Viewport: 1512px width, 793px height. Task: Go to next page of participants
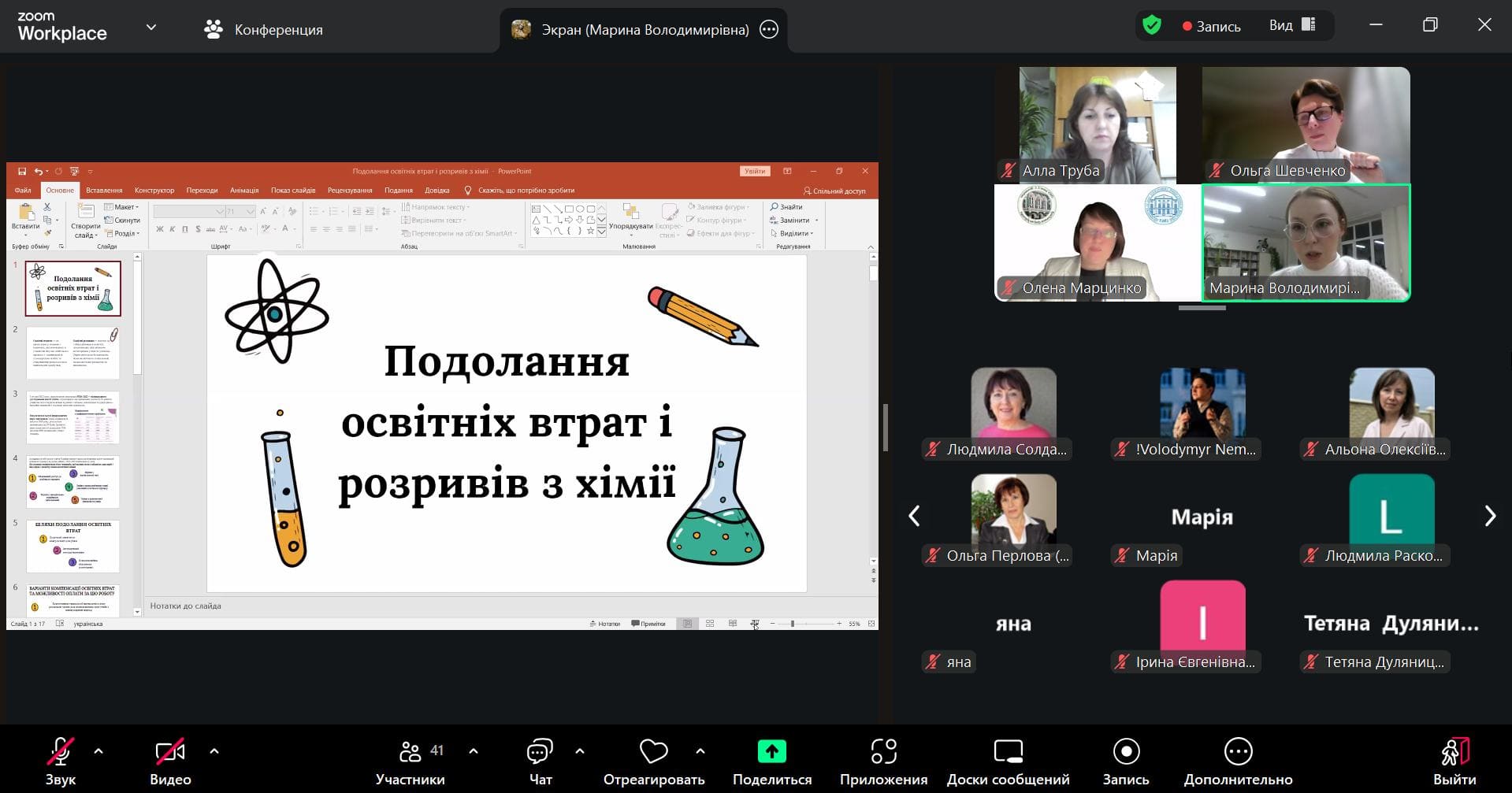(1489, 516)
